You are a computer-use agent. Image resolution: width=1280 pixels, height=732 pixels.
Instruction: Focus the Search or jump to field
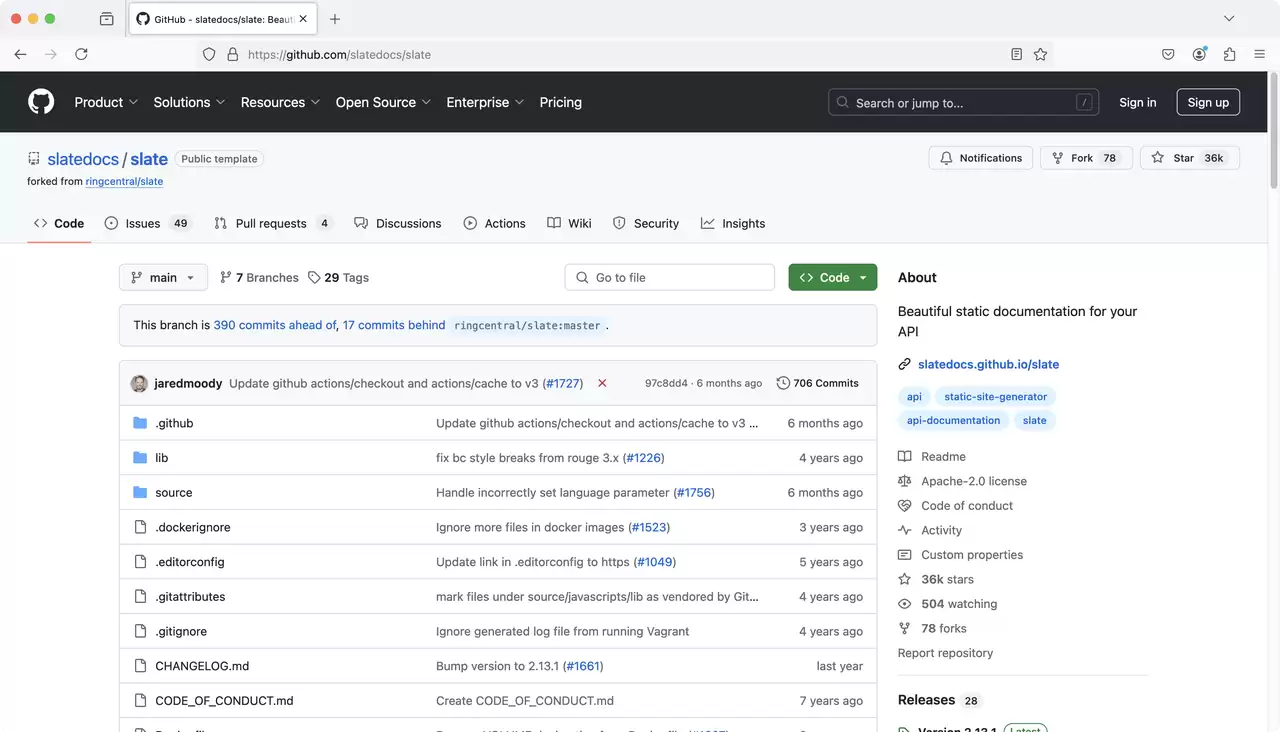tap(963, 102)
